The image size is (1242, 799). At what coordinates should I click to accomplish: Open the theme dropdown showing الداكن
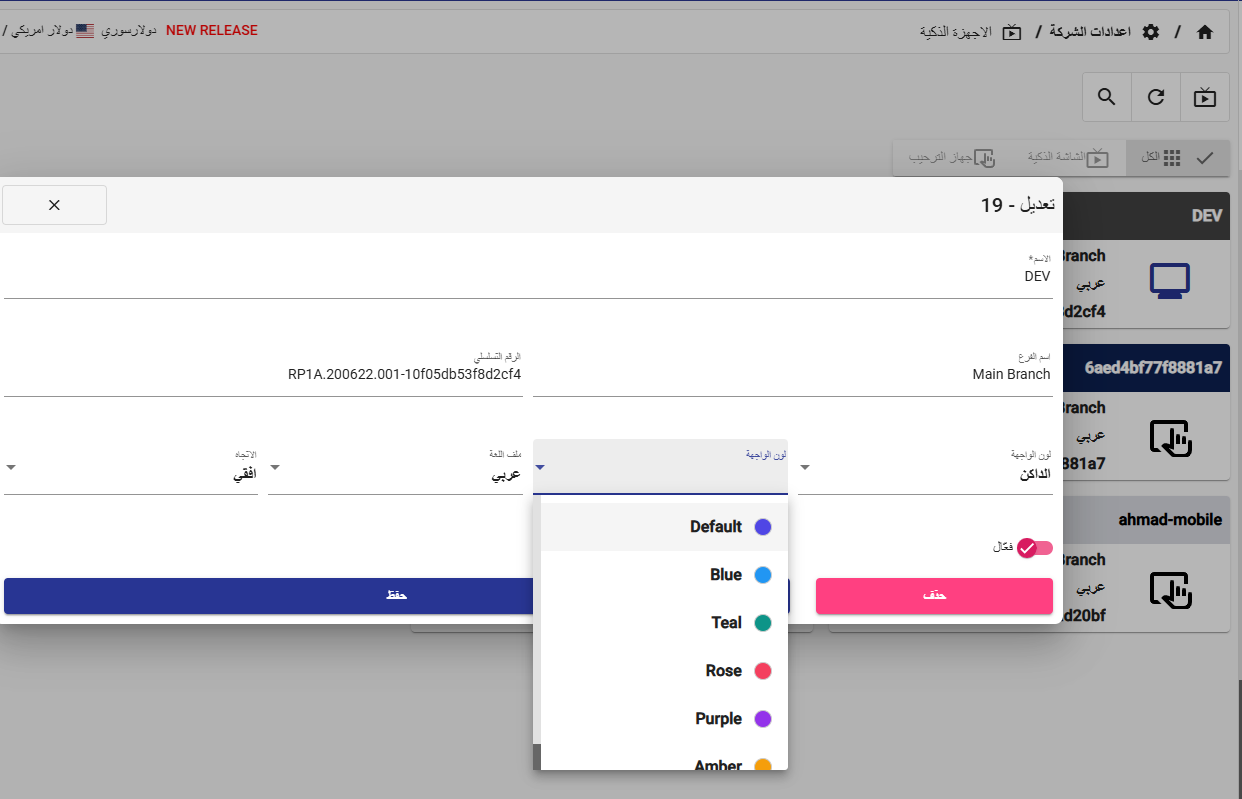coord(925,468)
